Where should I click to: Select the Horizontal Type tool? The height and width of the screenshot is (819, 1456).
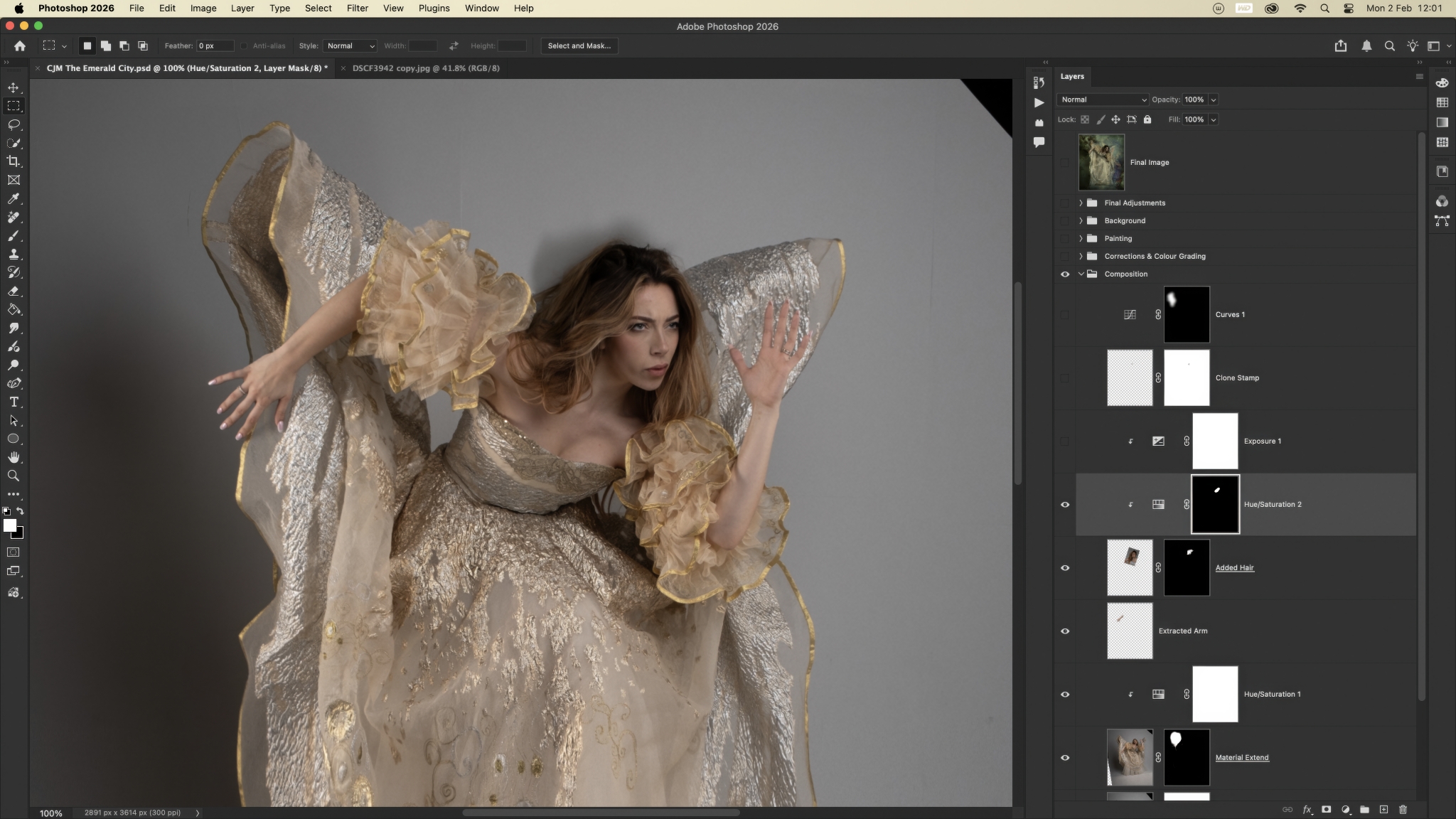click(14, 402)
